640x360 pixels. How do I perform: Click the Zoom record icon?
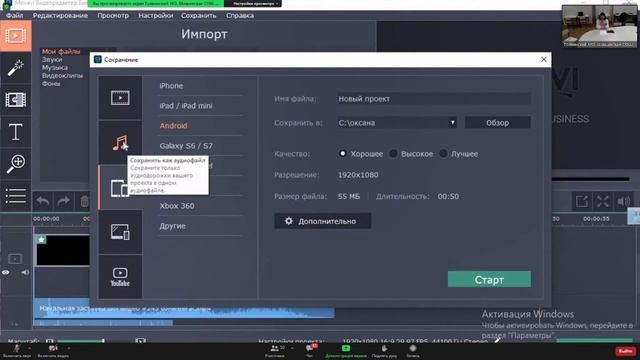point(413,348)
